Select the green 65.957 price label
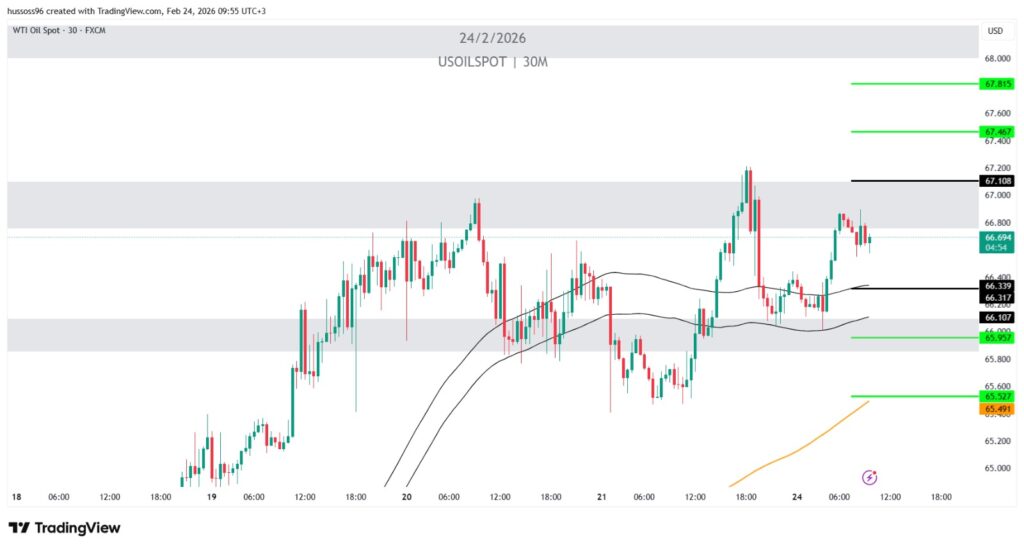The height and width of the screenshot is (549, 1024). [x=998, y=338]
